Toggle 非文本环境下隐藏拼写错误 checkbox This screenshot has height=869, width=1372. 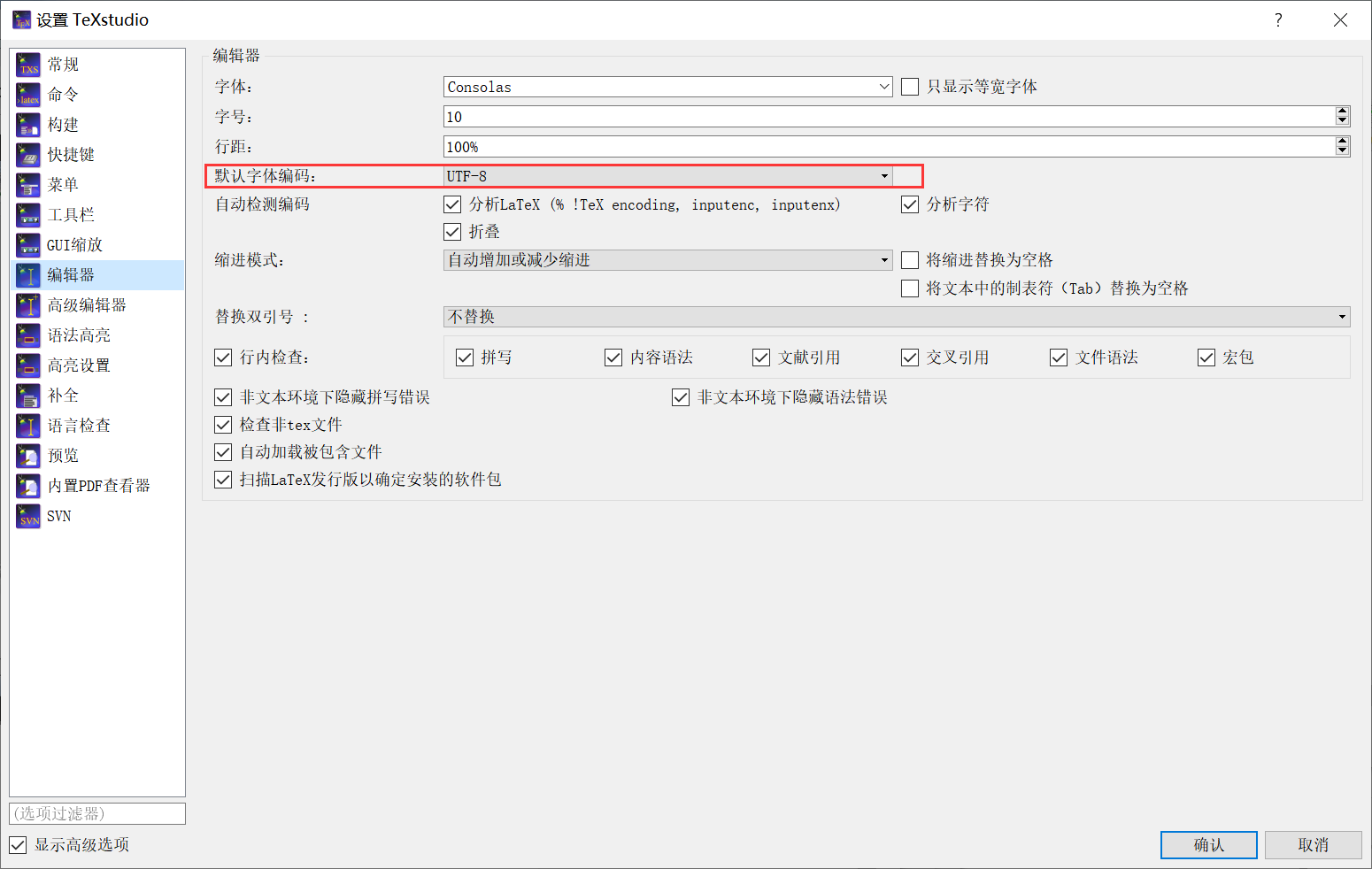click(223, 397)
